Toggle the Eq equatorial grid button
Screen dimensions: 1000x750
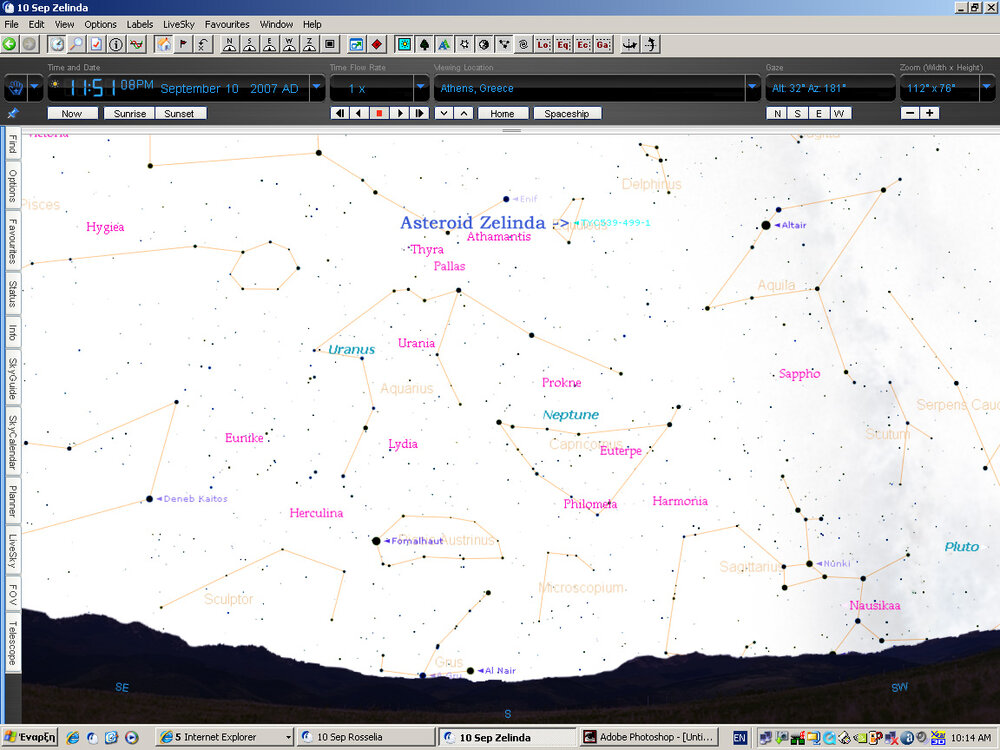click(x=564, y=44)
